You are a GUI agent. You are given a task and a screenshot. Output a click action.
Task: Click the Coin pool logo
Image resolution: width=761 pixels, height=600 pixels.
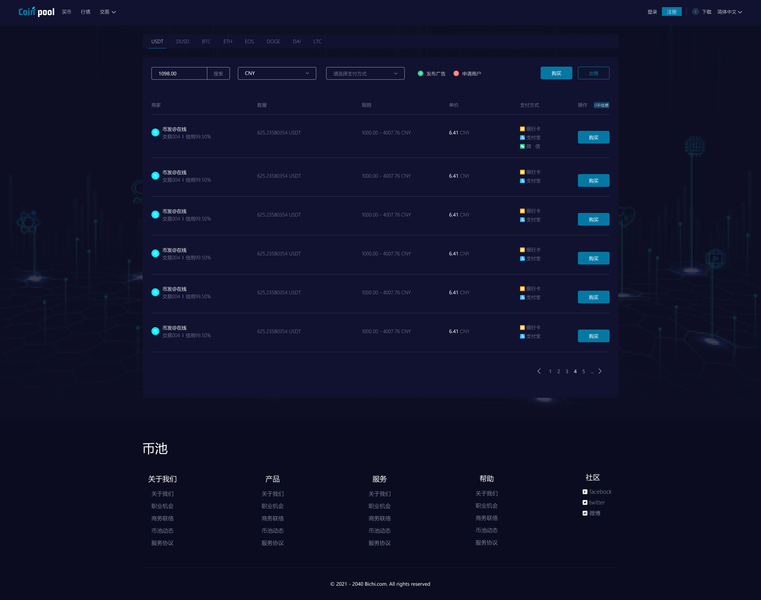36,11
